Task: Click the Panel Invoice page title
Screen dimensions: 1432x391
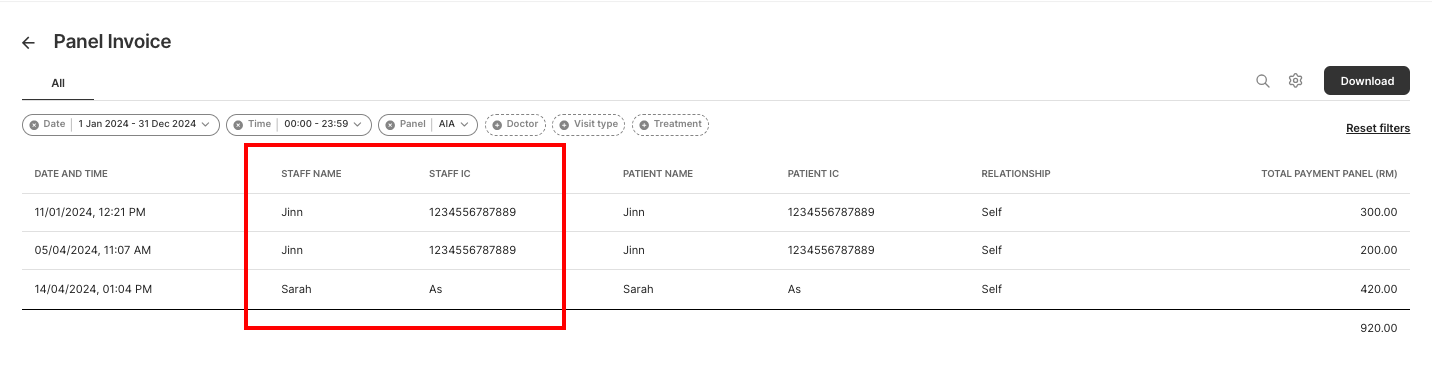Action: [x=112, y=42]
